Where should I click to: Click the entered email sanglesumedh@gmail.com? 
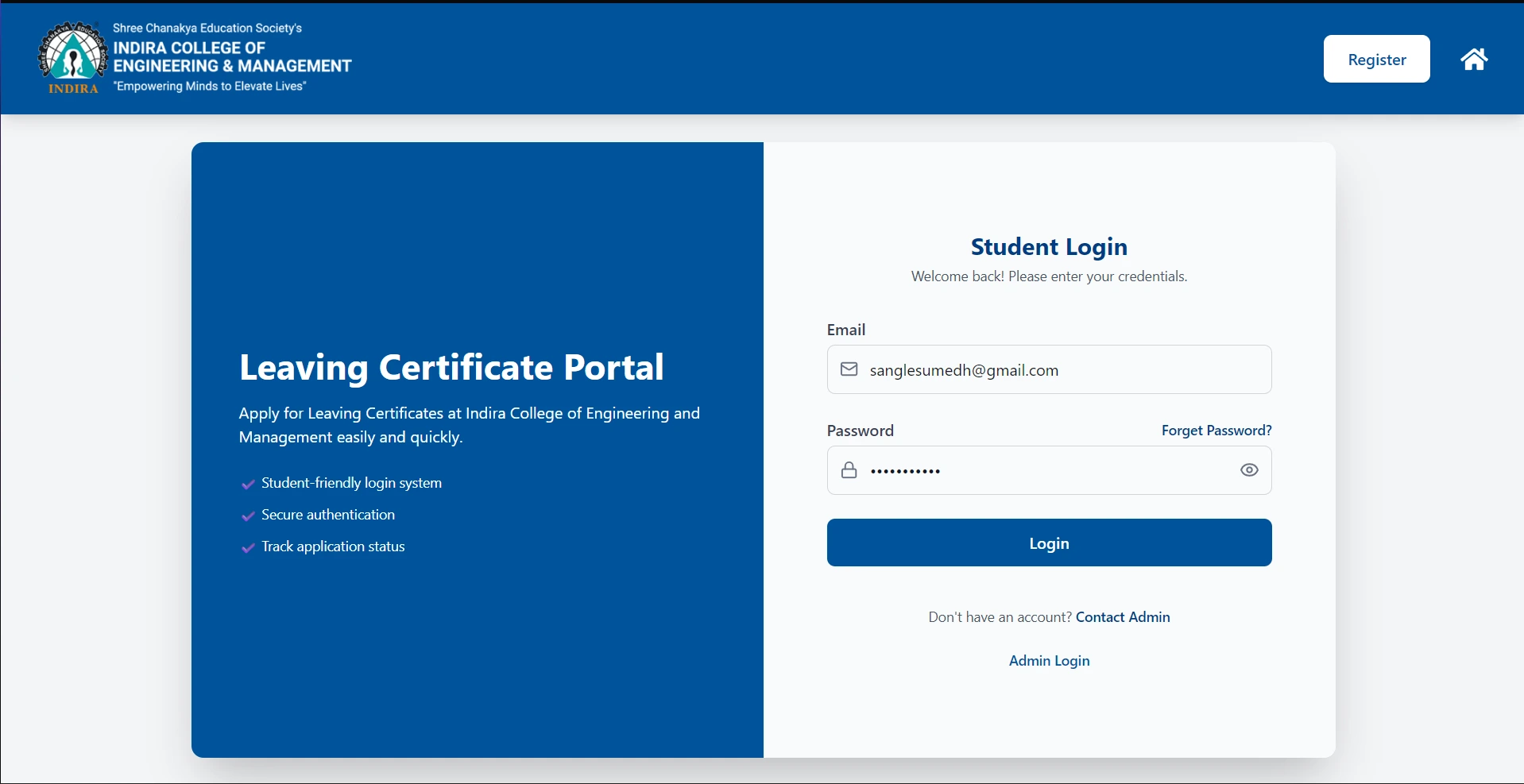coord(964,369)
